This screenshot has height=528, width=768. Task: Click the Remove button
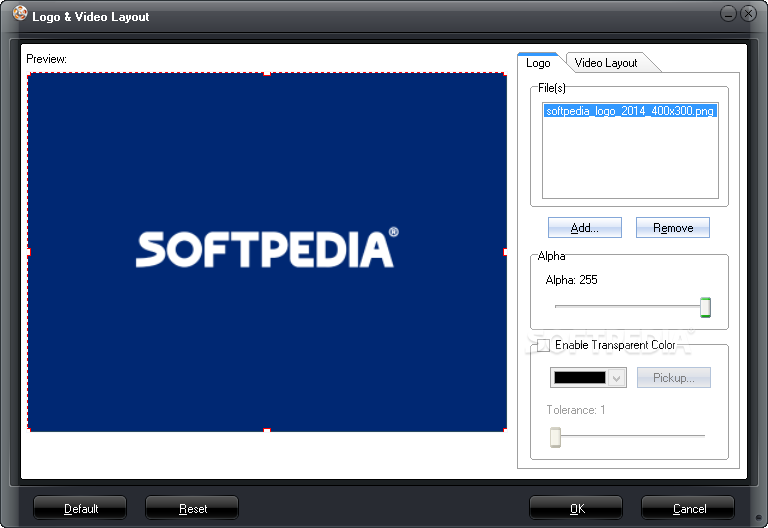(673, 228)
